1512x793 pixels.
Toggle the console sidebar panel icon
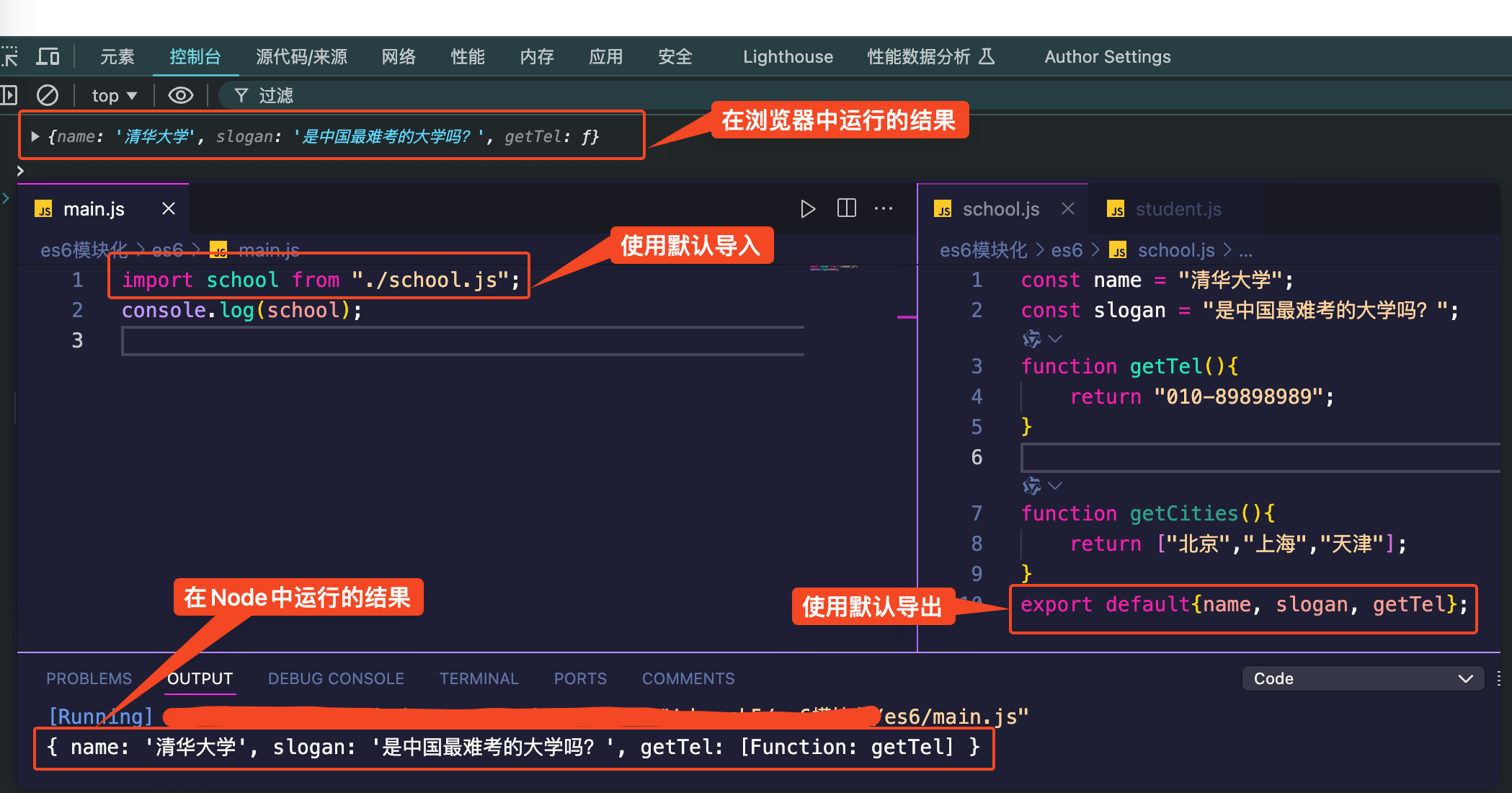pyautogui.click(x=9, y=95)
